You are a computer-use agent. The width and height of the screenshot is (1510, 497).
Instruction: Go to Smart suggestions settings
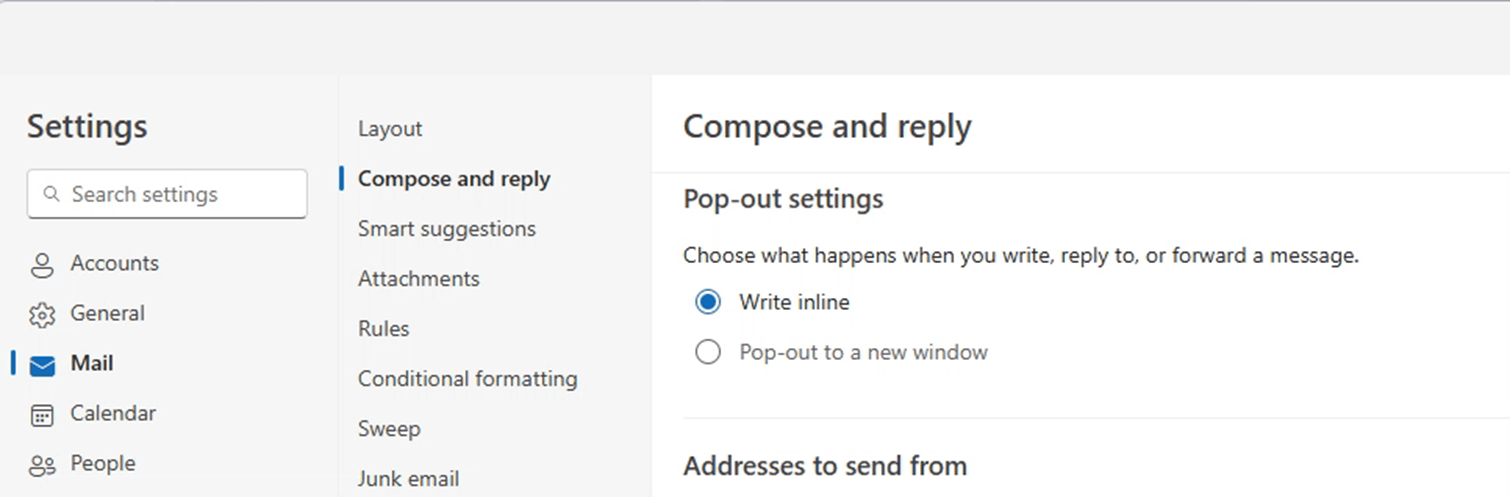(447, 229)
